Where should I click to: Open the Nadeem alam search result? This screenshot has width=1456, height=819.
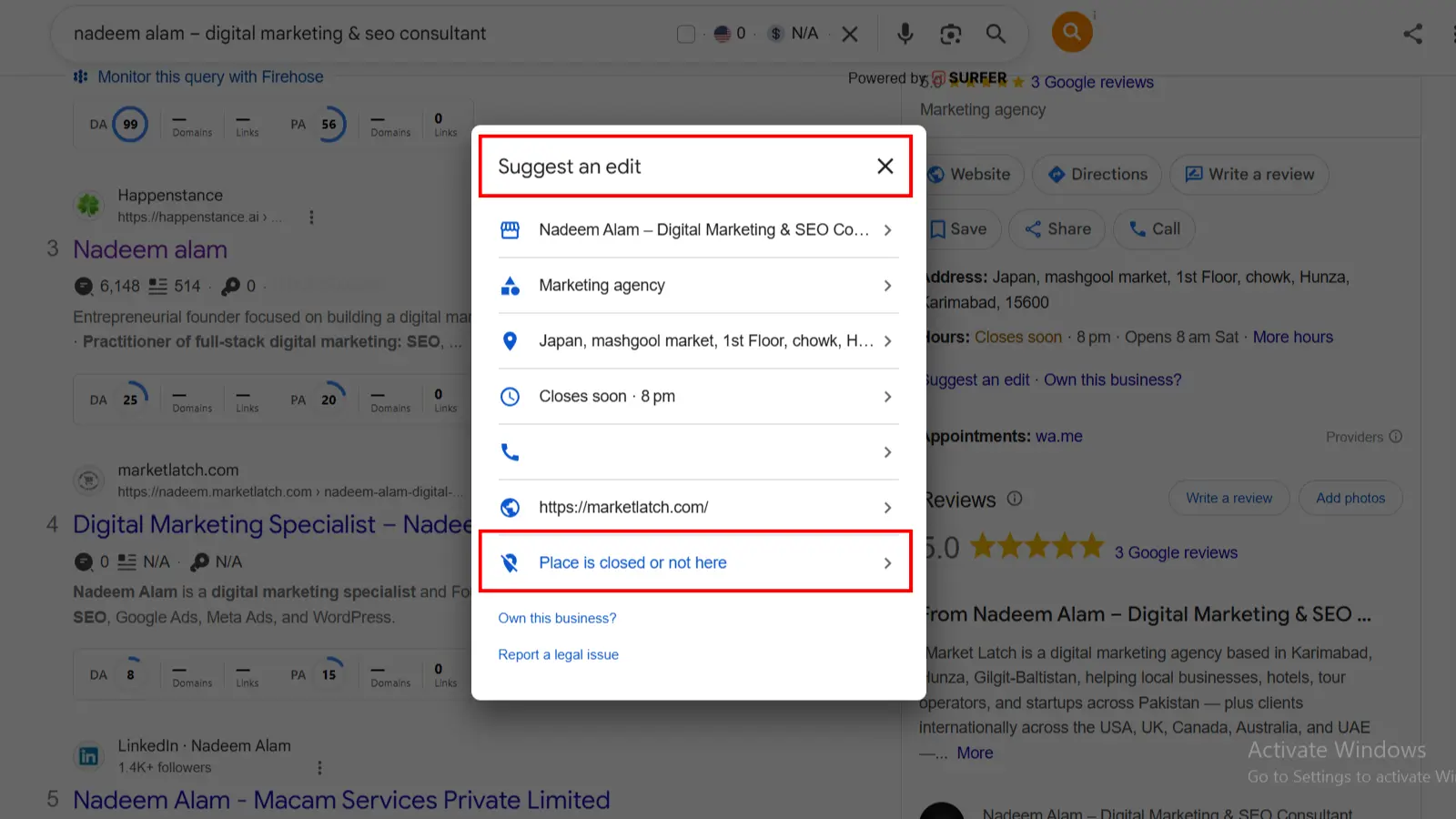150,249
